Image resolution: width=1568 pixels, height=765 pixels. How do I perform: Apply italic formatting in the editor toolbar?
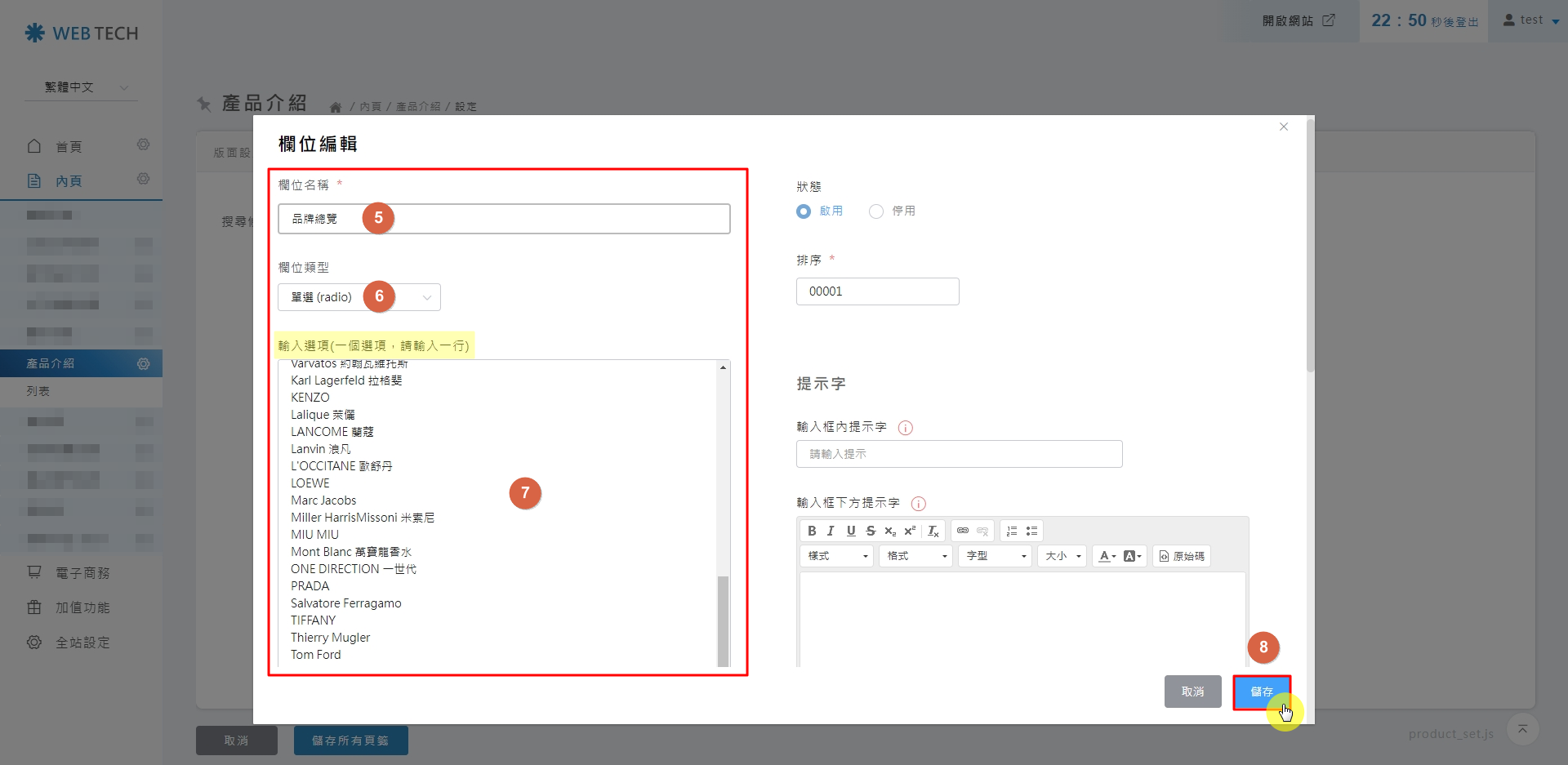point(831,531)
